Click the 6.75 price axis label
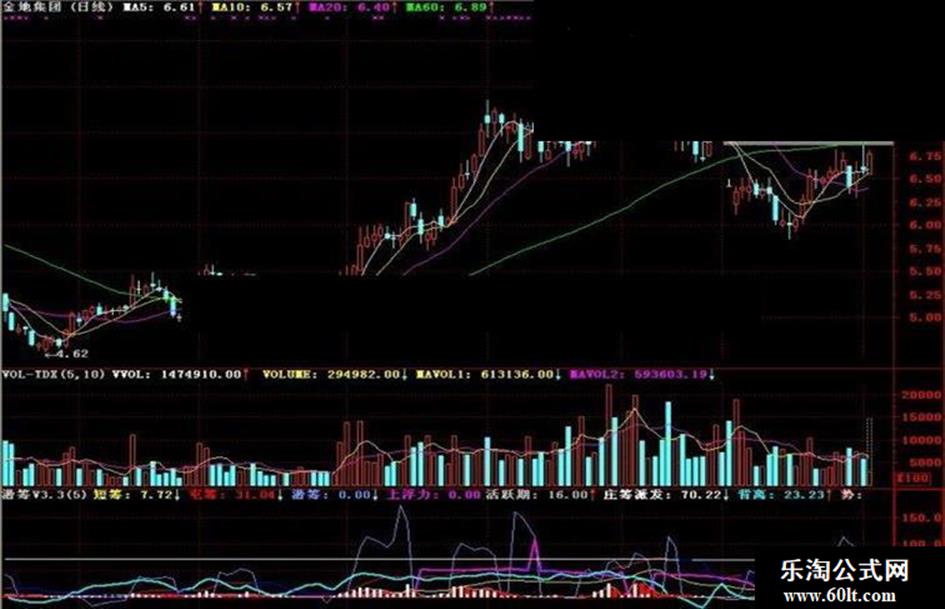 point(926,156)
